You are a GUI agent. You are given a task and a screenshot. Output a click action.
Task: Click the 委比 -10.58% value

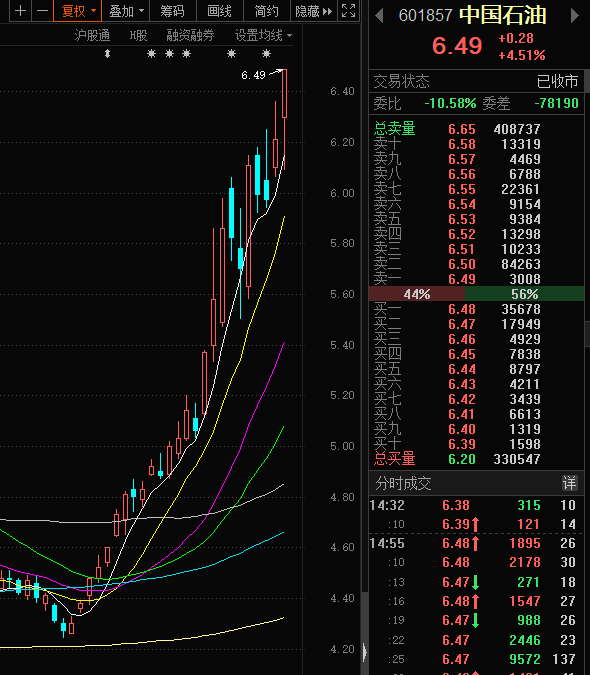(450, 103)
